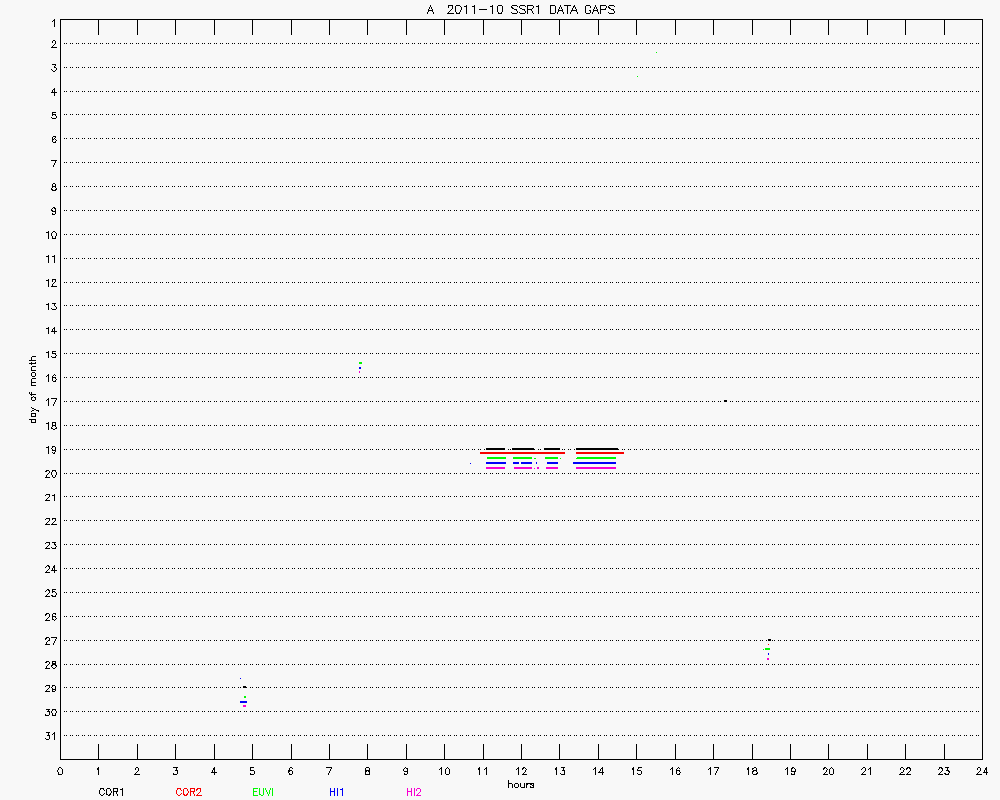Click the red COR2 legend label
The image size is (1000, 800).
pos(188,792)
